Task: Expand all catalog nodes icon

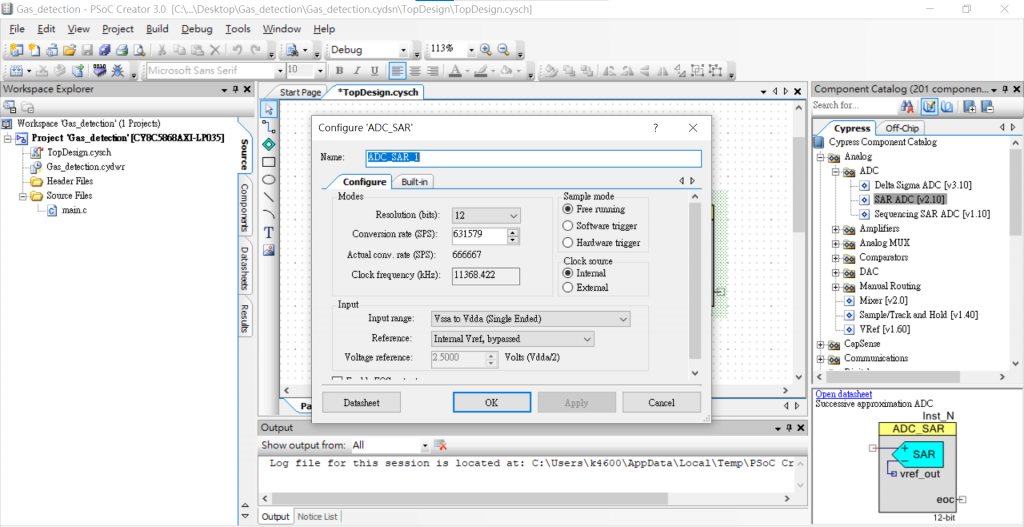Action: (970, 106)
